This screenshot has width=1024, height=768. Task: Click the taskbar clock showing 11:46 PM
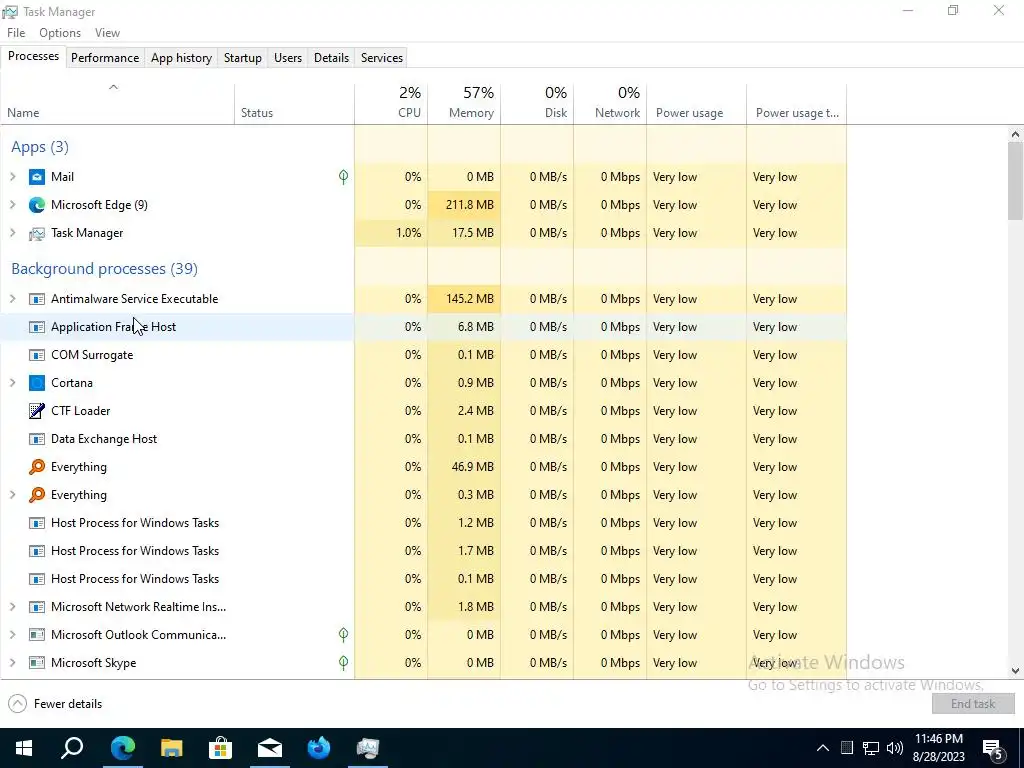[x=938, y=748]
